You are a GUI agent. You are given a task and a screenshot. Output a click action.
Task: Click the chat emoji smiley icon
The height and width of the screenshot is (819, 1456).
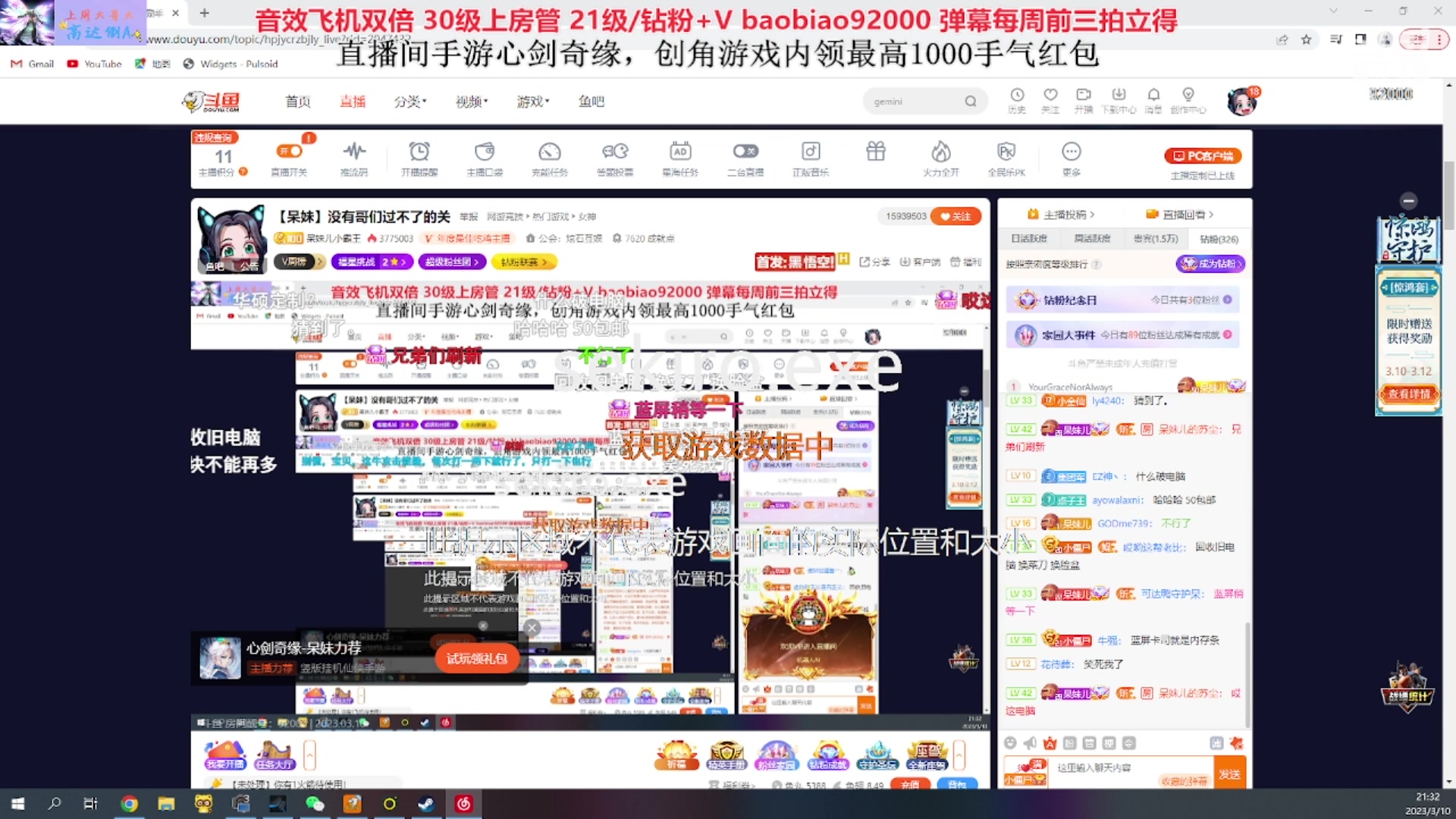click(1010, 743)
